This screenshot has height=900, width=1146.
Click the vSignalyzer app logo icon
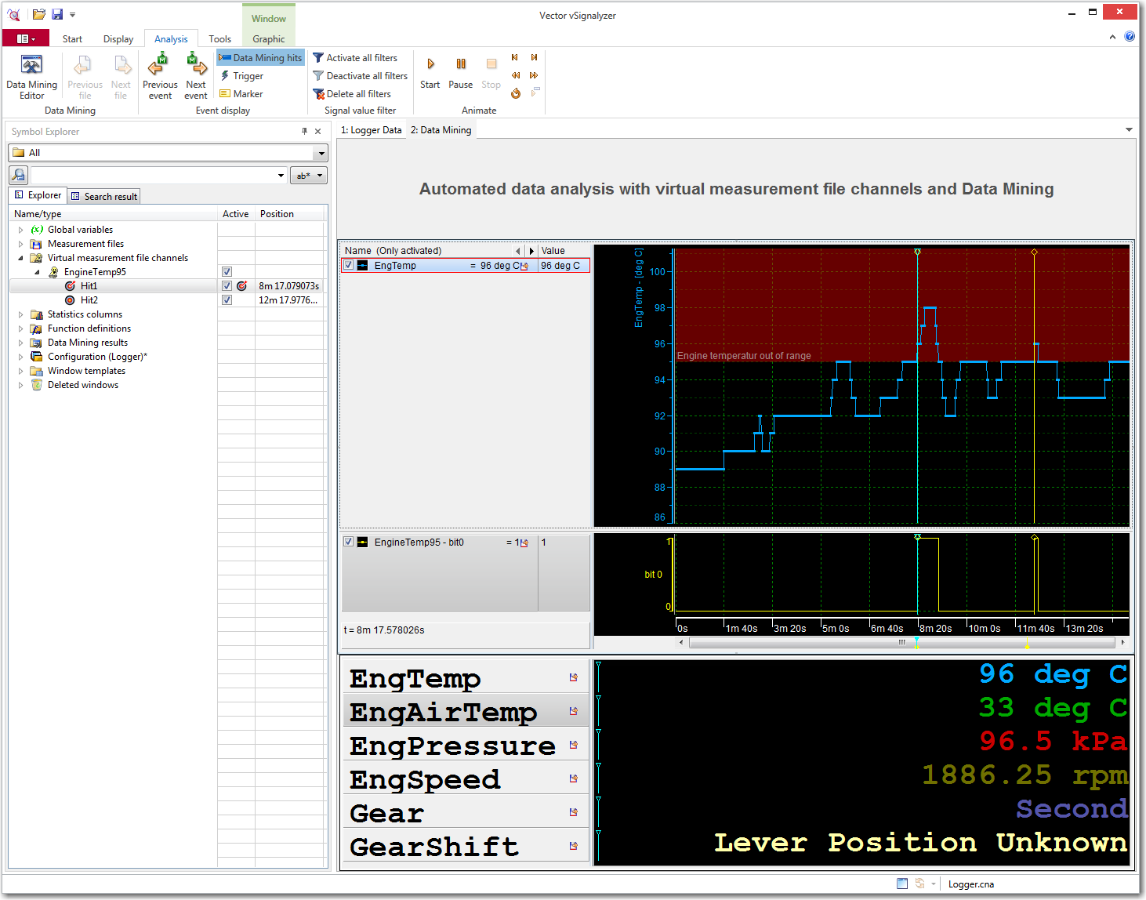click(x=13, y=14)
